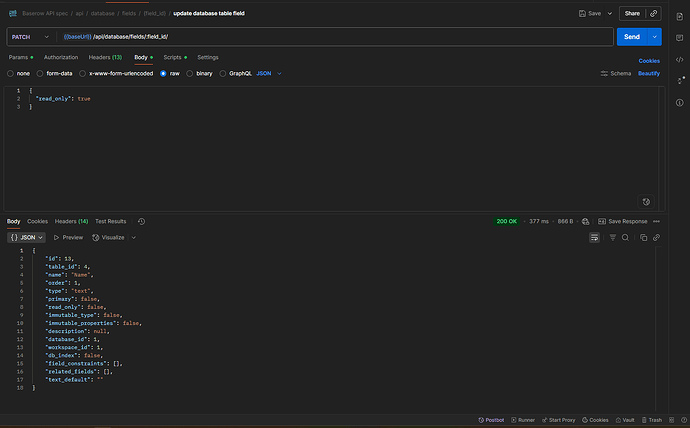Viewport: 690px width, 428px height.
Task: Click the response history clock icon
Action: pos(141,221)
